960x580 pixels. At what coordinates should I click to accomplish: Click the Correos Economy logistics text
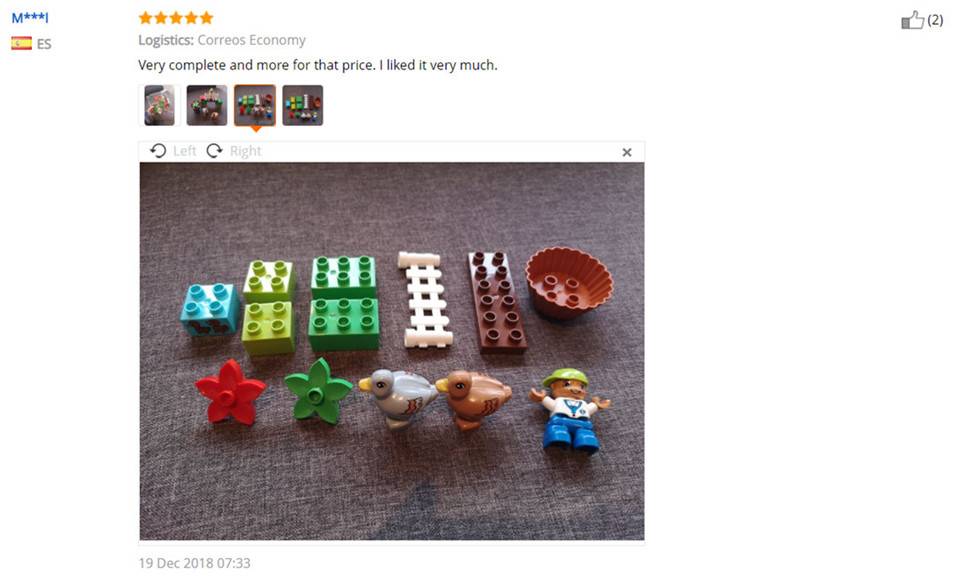coord(252,40)
